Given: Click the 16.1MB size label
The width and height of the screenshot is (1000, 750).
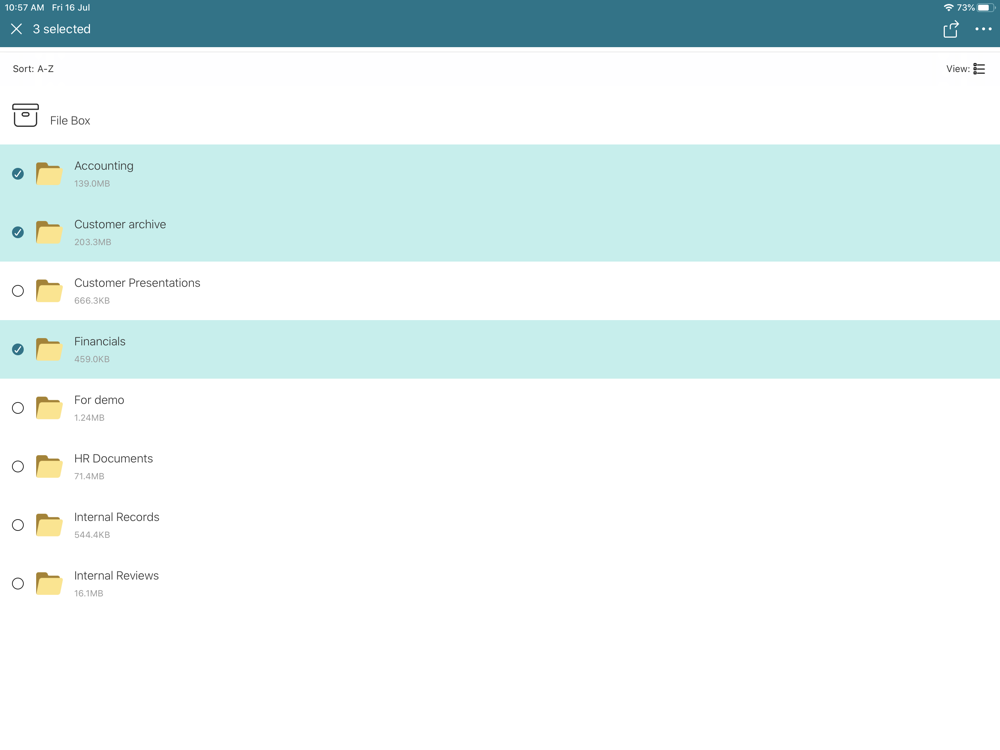Looking at the screenshot, I should pyautogui.click(x=89, y=594).
